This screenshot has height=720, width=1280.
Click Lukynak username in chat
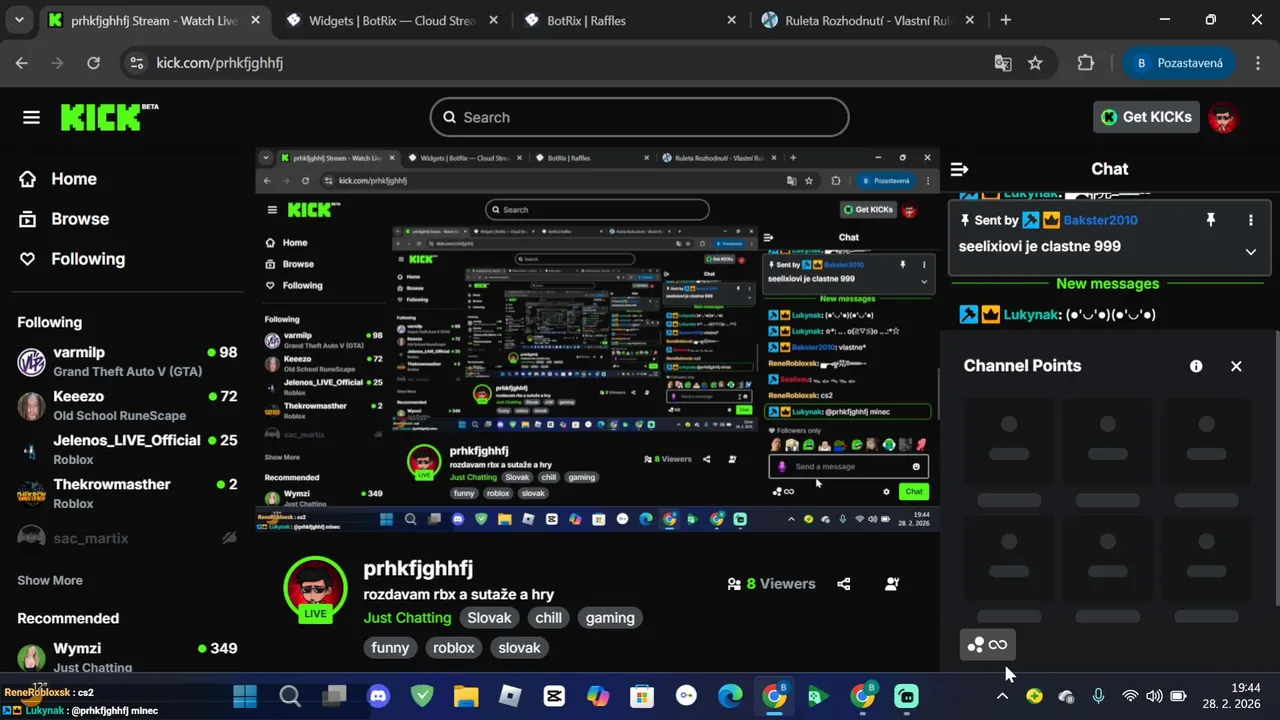1031,314
